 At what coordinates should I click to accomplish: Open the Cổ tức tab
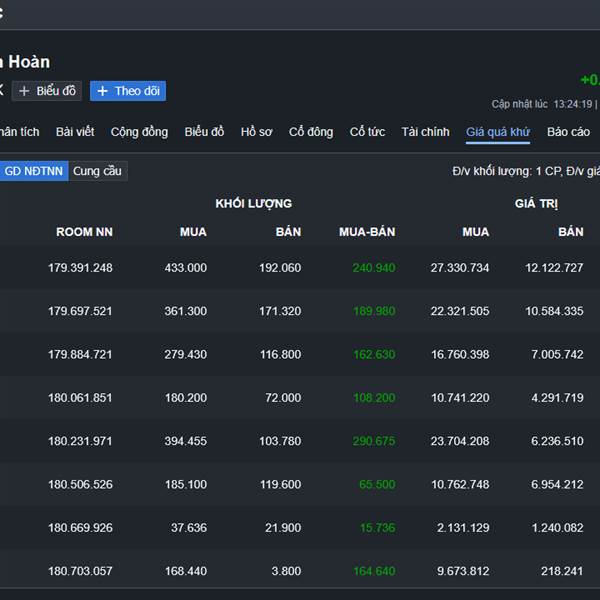(367, 132)
